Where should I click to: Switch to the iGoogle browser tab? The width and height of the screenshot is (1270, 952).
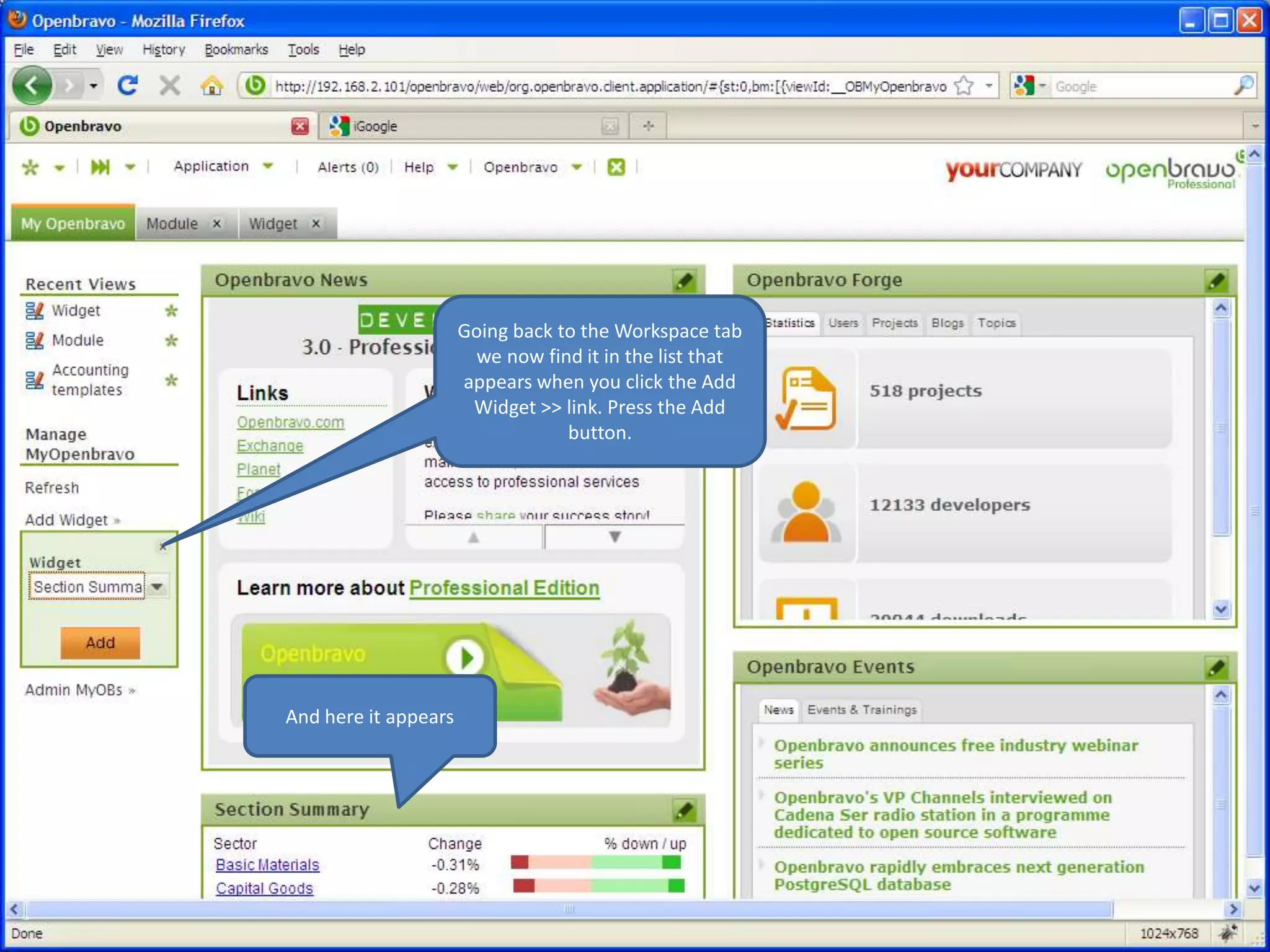[x=473, y=126]
